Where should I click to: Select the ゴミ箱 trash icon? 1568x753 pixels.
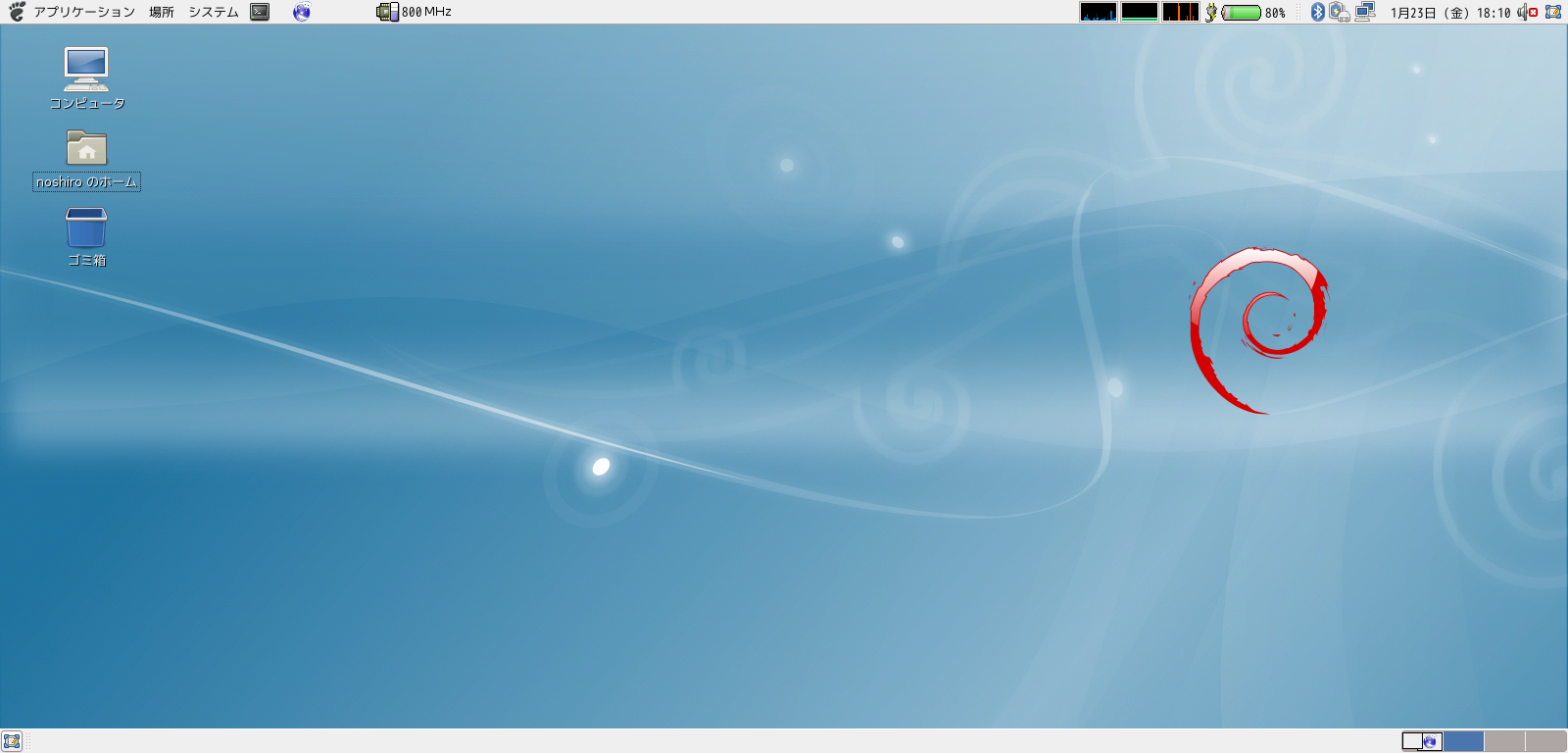86,237
